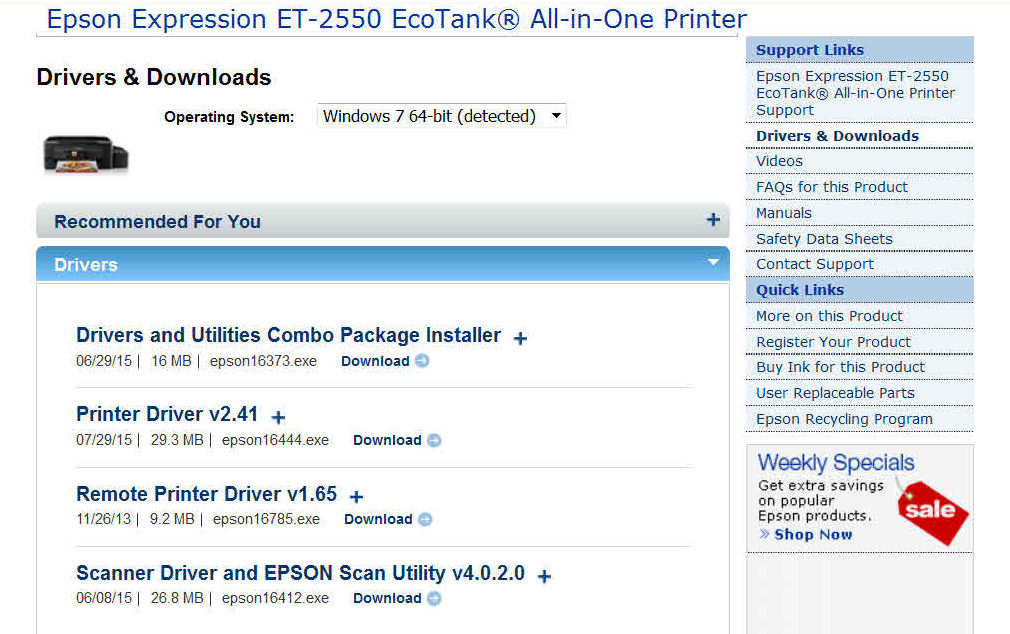The height and width of the screenshot is (634, 1010).
Task: Expand the Recommended For You section
Action: point(712,221)
